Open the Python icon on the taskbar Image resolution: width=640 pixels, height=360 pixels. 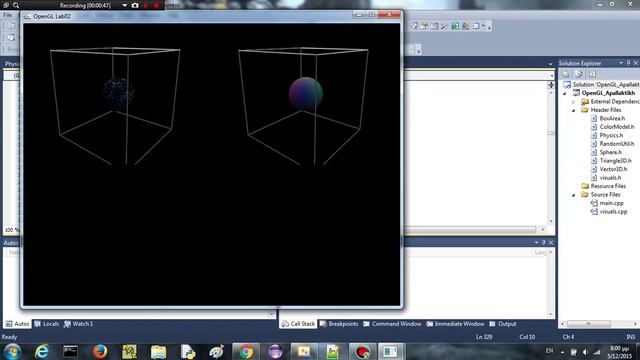pos(187,351)
